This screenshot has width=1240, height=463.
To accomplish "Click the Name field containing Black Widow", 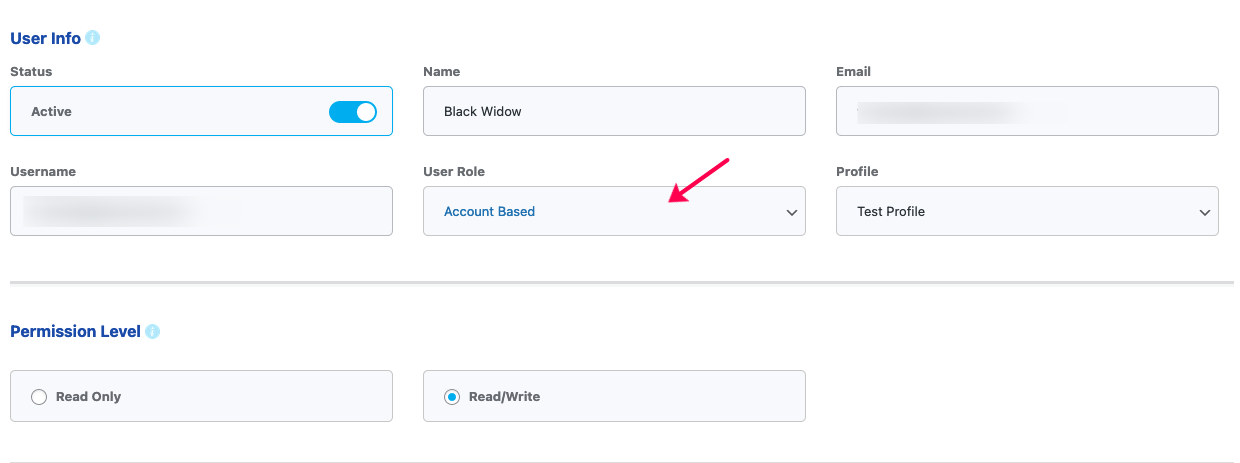I will tap(614, 111).
